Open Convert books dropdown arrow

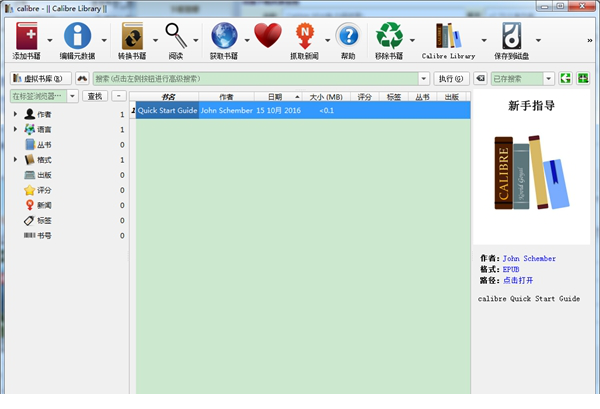pyautogui.click(x=155, y=40)
